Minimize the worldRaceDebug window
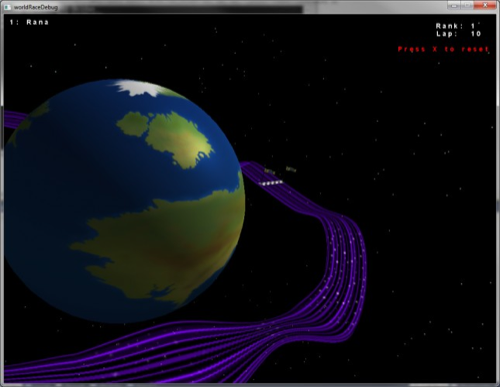 click(x=453, y=5)
